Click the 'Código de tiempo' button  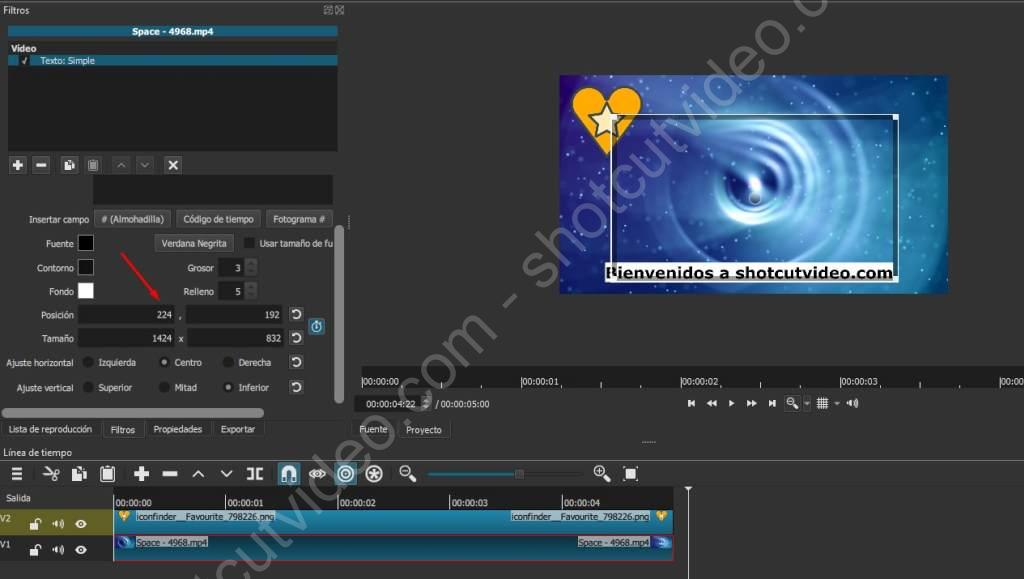click(x=218, y=219)
